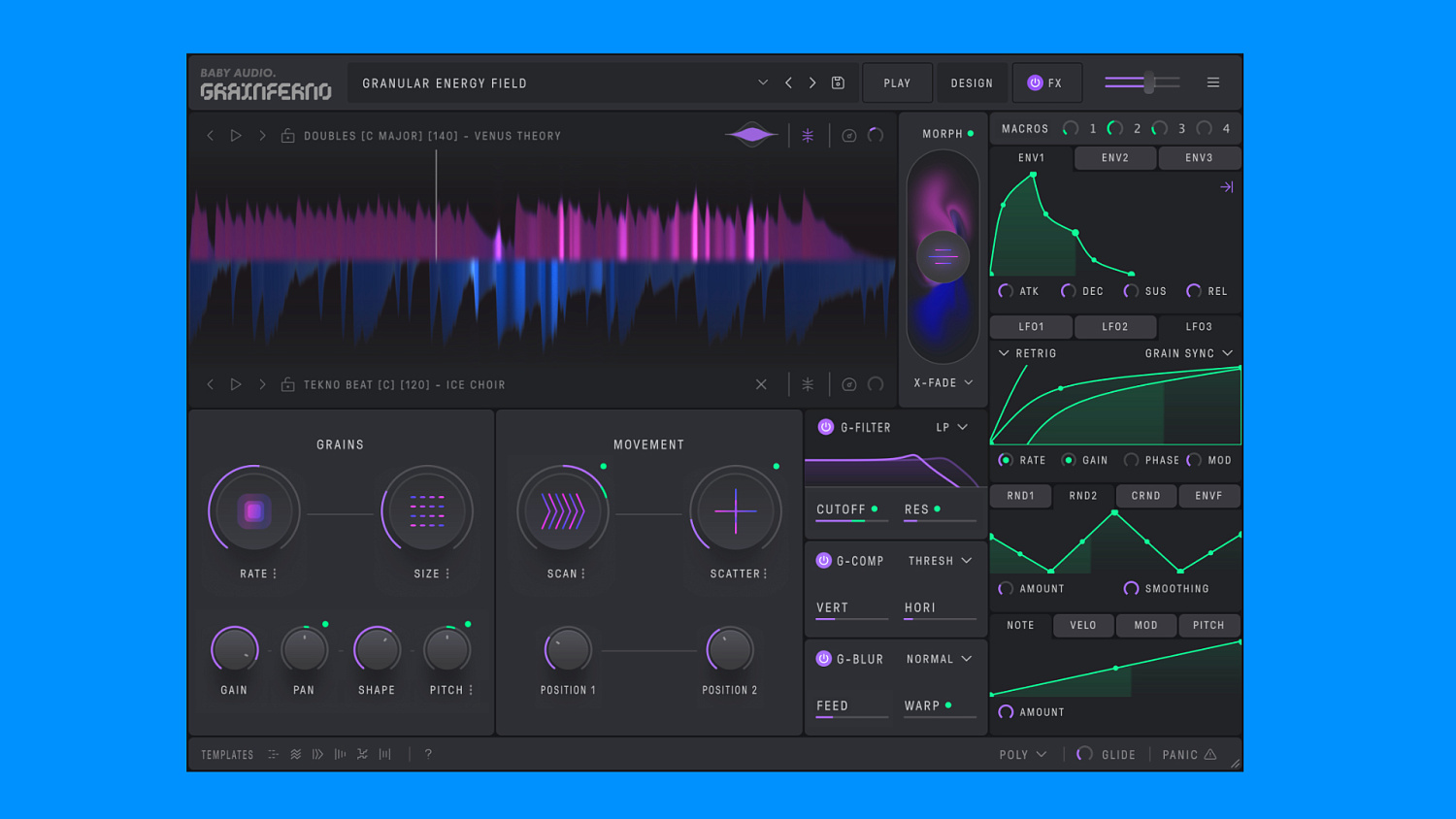The height and width of the screenshot is (819, 1456).
Task: Click the FEED slider bar
Action: (852, 717)
